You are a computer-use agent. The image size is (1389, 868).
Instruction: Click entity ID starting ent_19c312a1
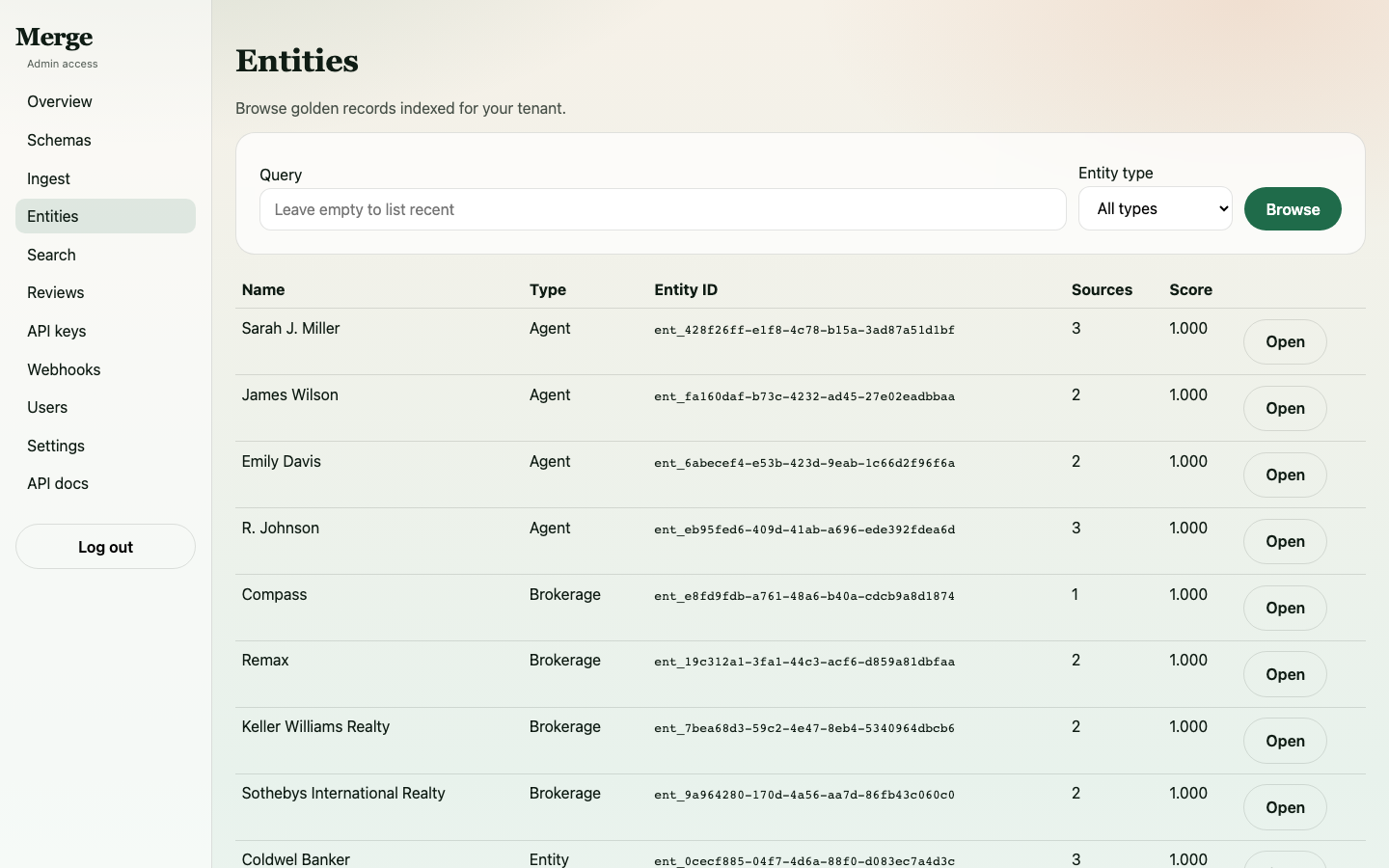(x=804, y=662)
